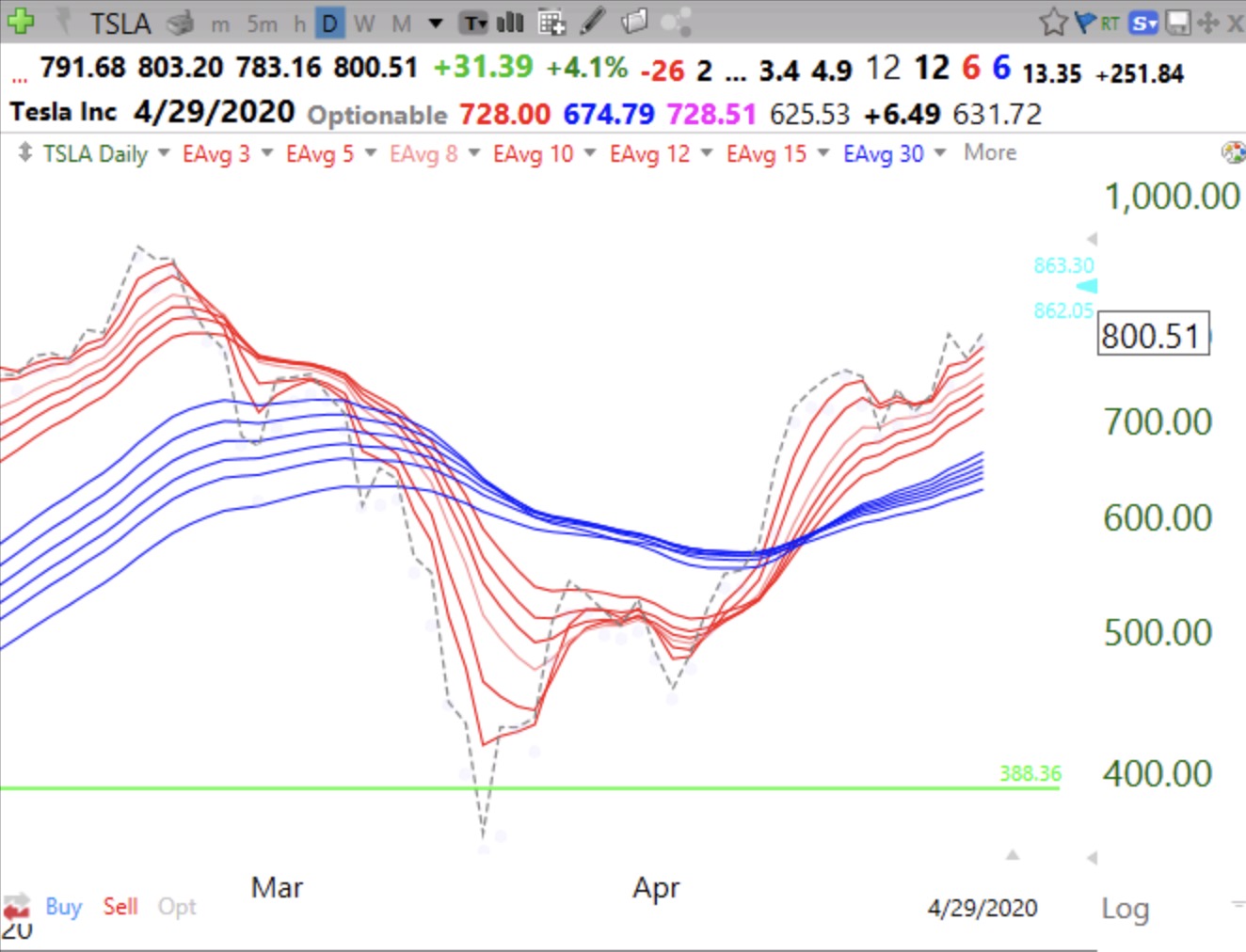Click the gray pushpin icon beside TSLA

point(66,22)
